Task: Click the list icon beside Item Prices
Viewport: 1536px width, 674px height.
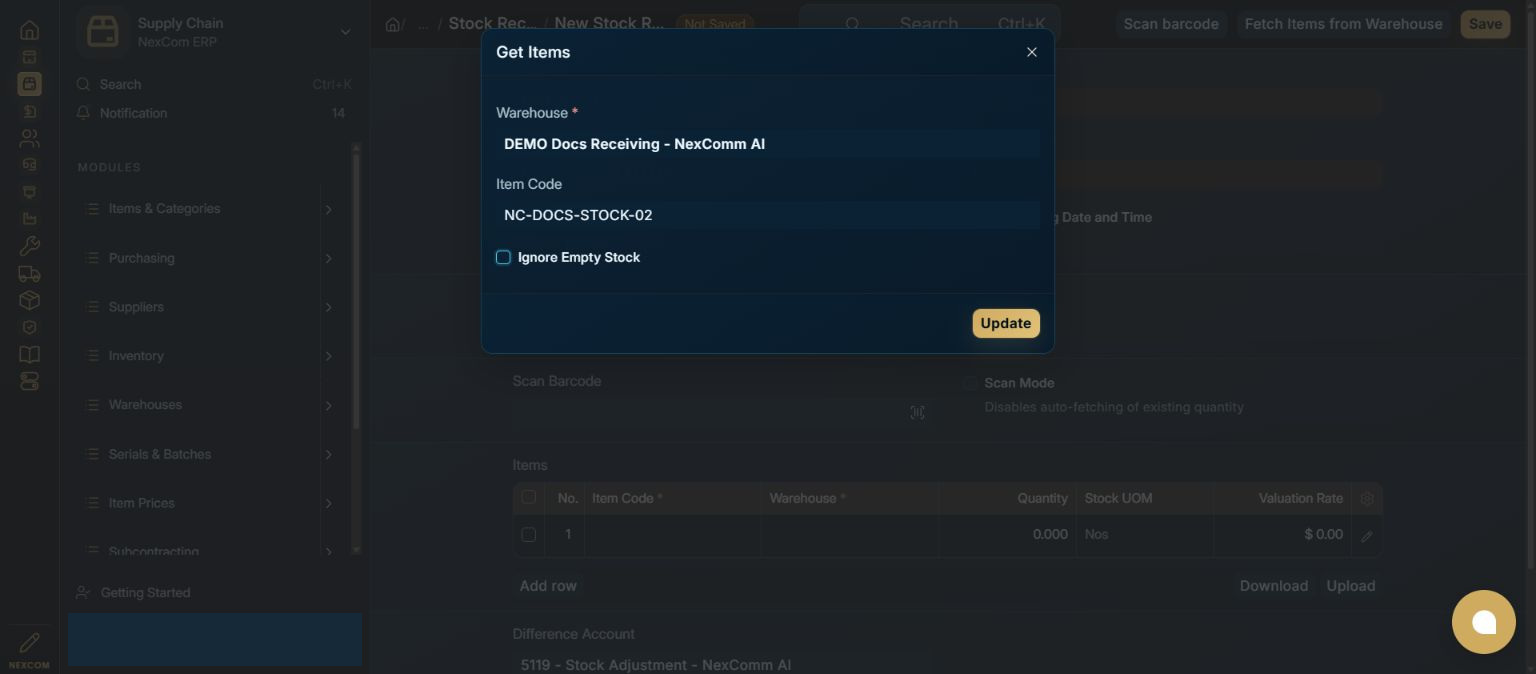Action: [x=92, y=503]
